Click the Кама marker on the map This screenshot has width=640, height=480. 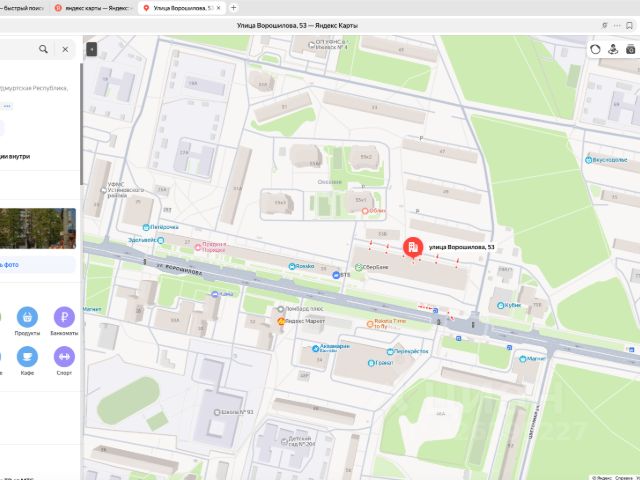215,294
